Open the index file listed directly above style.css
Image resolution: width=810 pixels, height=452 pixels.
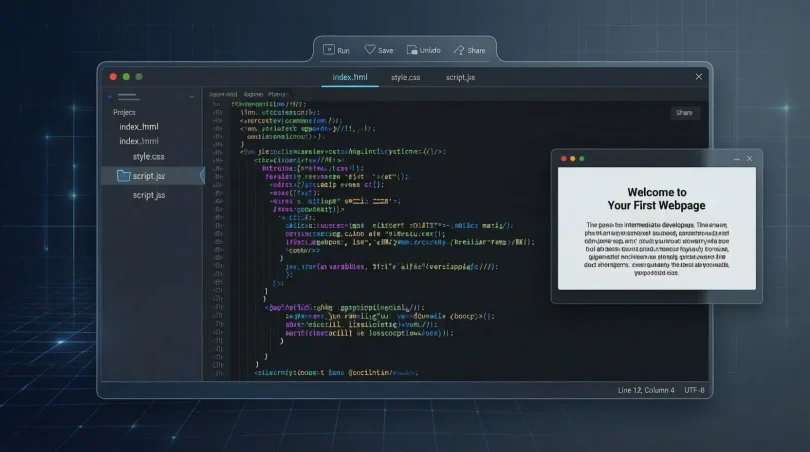138,141
